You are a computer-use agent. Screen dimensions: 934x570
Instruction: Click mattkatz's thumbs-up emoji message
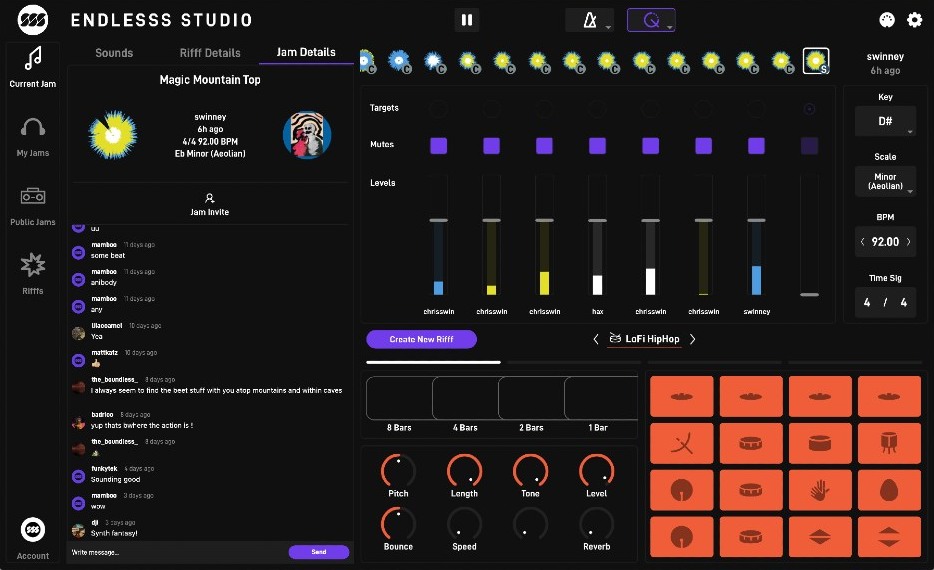pos(96,363)
